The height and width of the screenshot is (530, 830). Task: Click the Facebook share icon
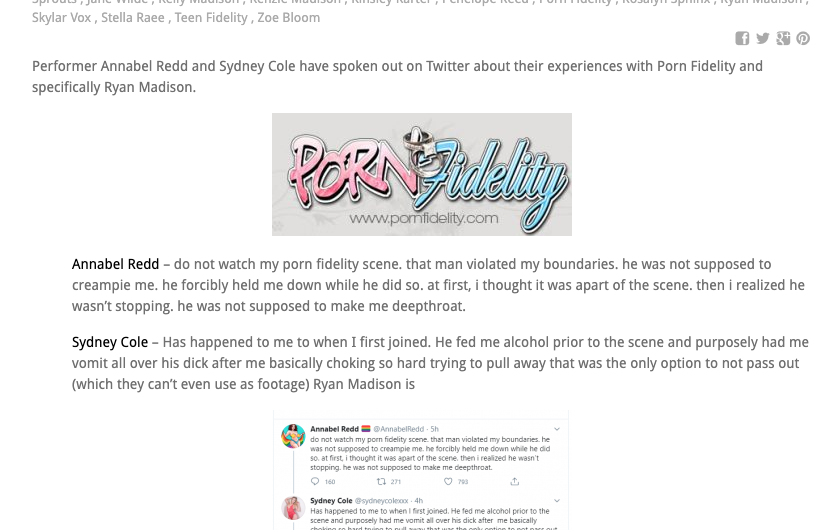coord(742,38)
